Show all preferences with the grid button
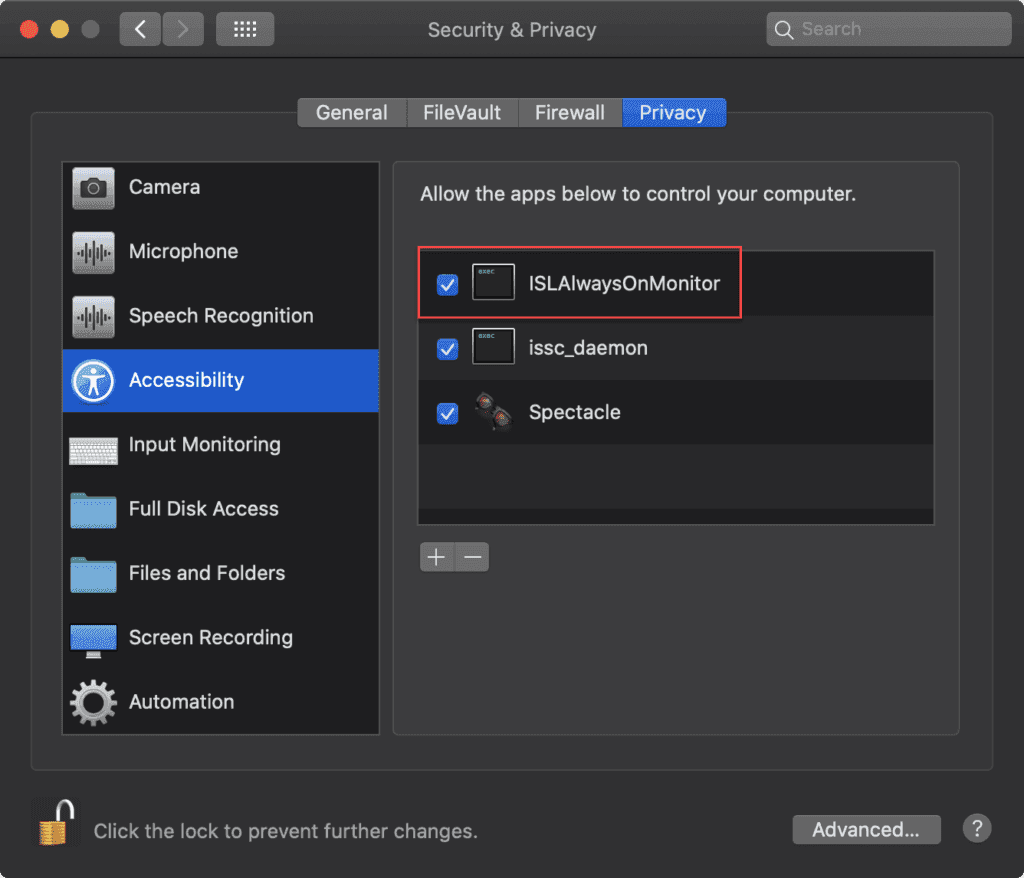The image size is (1024, 878). 245,29
